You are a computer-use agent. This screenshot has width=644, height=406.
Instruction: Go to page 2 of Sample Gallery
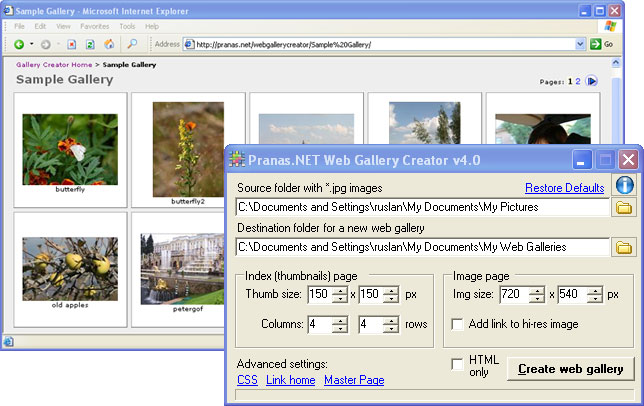[578, 81]
